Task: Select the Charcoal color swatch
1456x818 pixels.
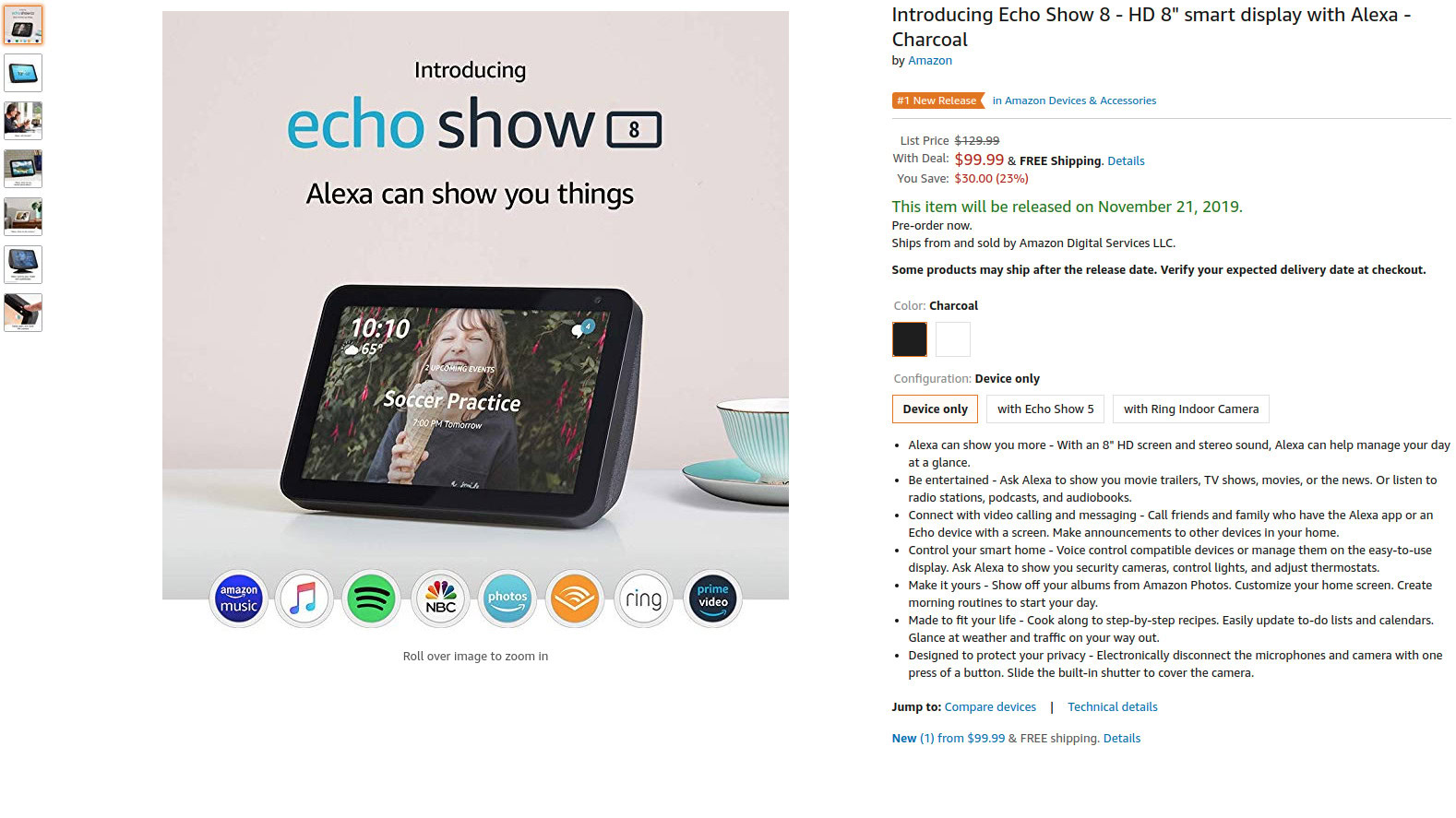Action: 910,339
